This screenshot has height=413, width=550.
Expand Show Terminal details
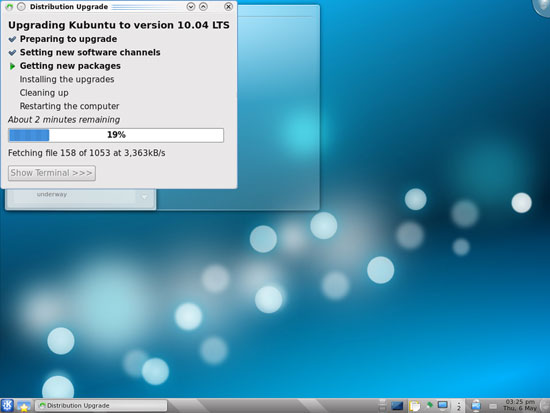tap(52, 173)
